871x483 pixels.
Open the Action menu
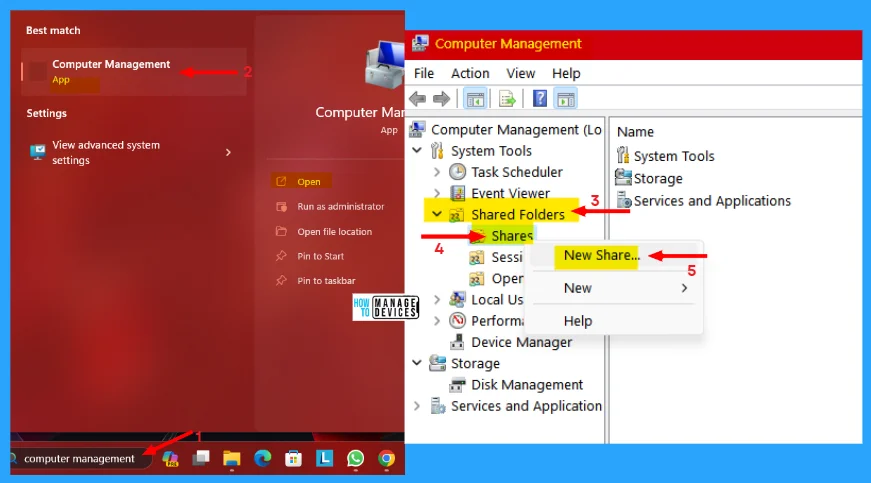[470, 73]
